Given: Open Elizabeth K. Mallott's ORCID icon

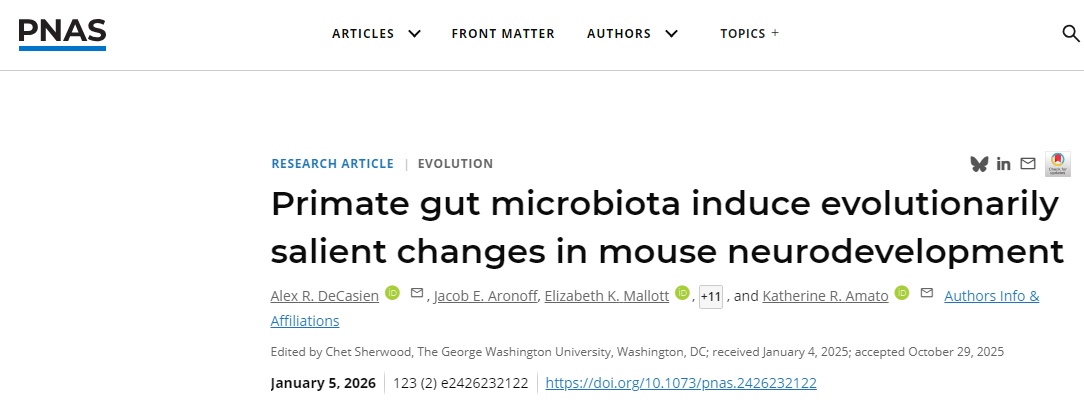Looking at the screenshot, I should [x=682, y=294].
